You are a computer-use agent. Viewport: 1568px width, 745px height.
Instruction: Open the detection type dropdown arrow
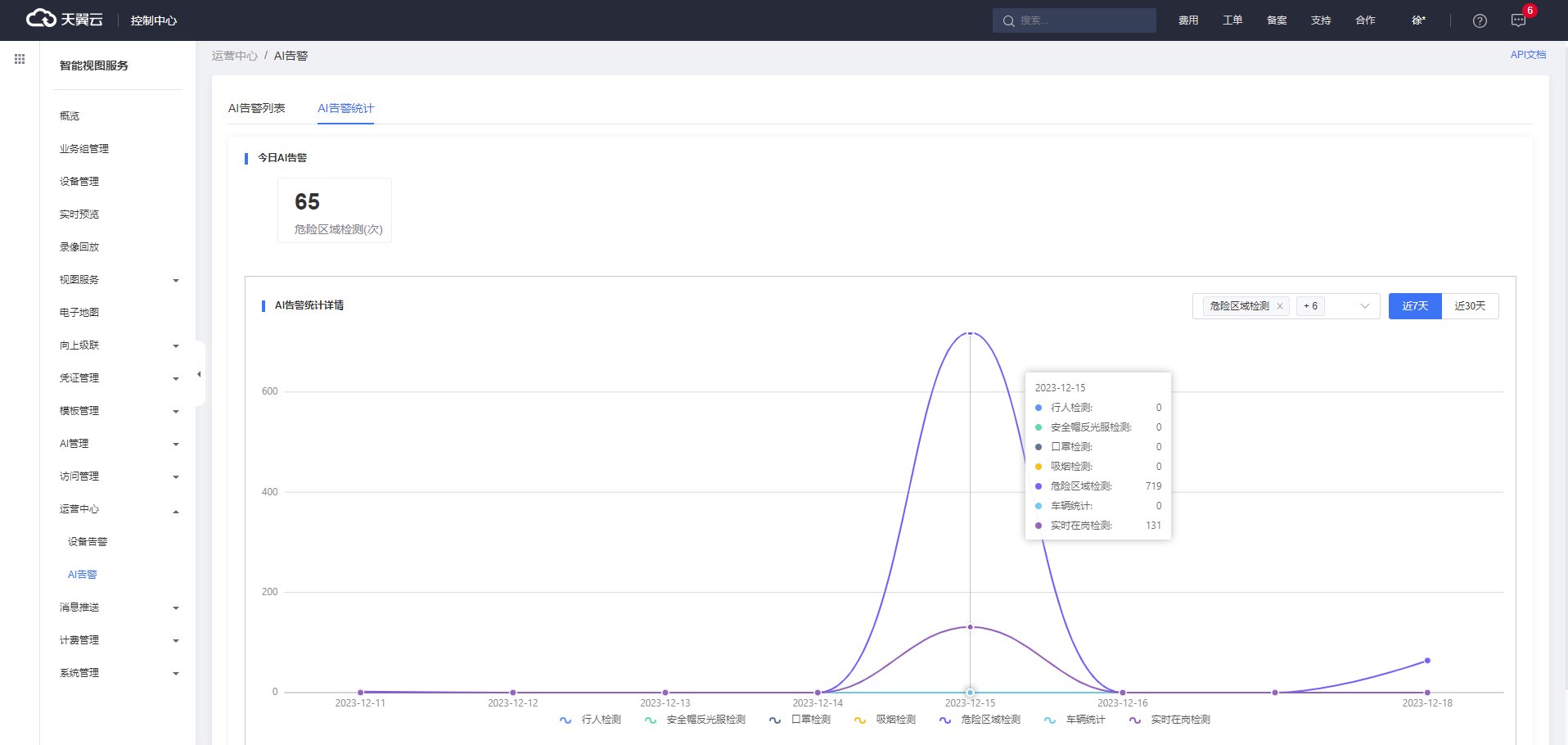click(x=1364, y=306)
